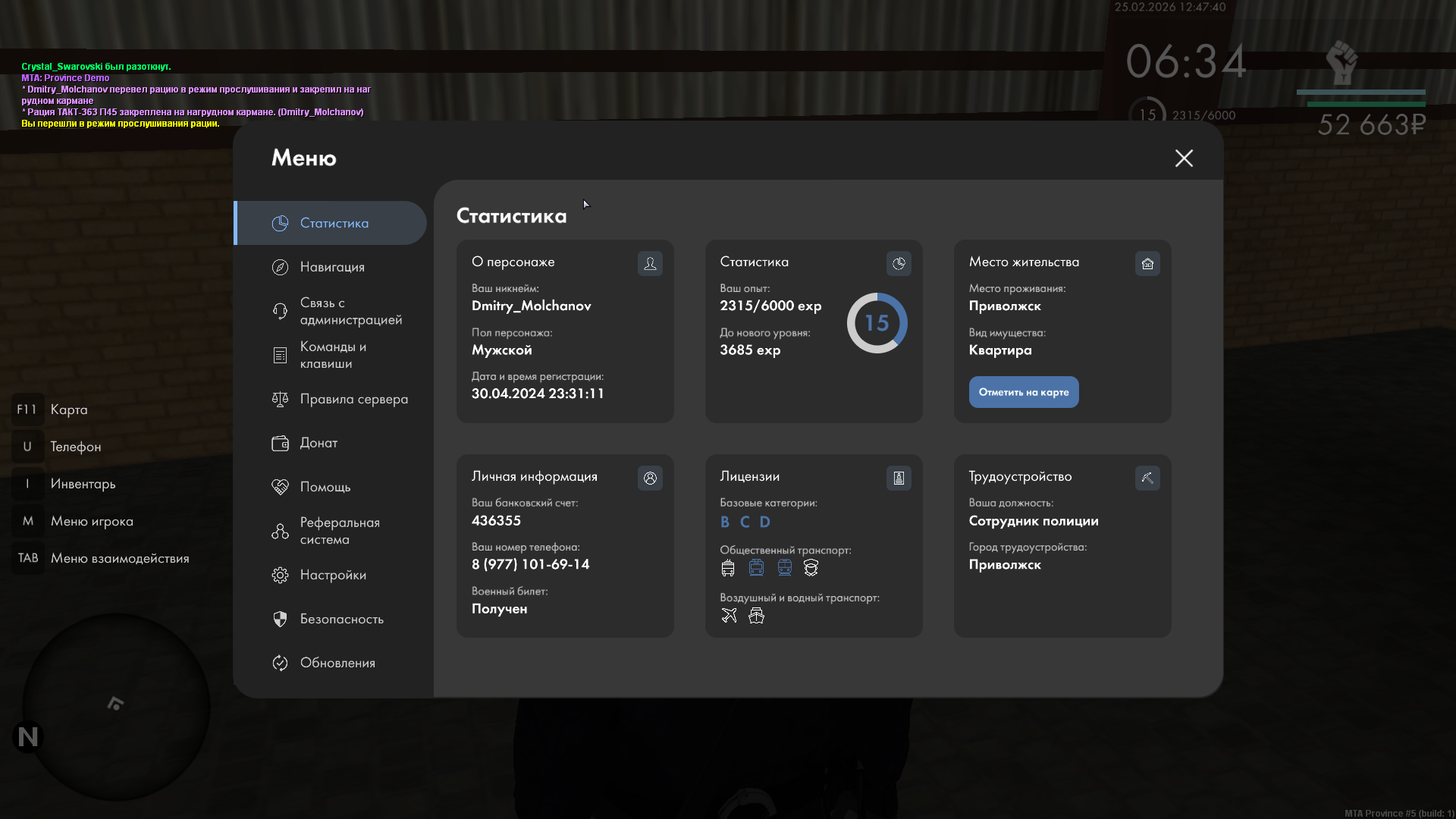Click the character profile icon in О персонаже card
The width and height of the screenshot is (1456, 819).
[650, 263]
